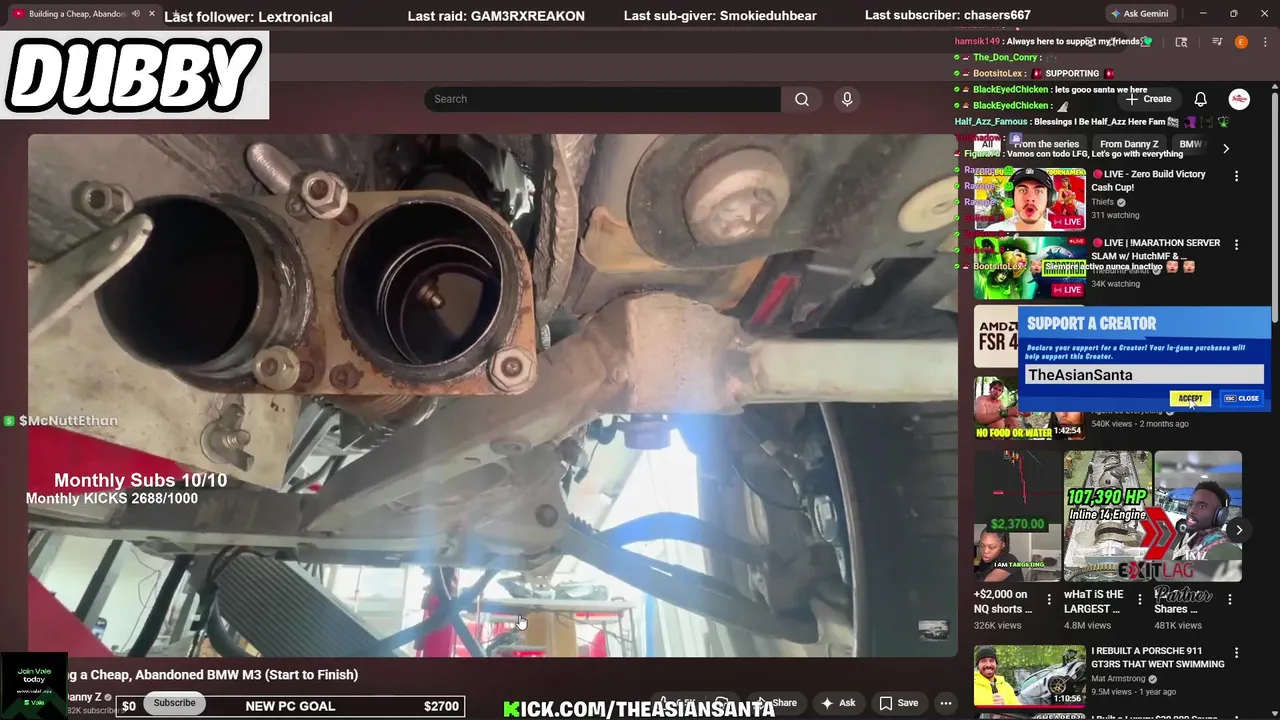Save the video with the Save button
1280x720 pixels.
pyautogui.click(x=899, y=703)
